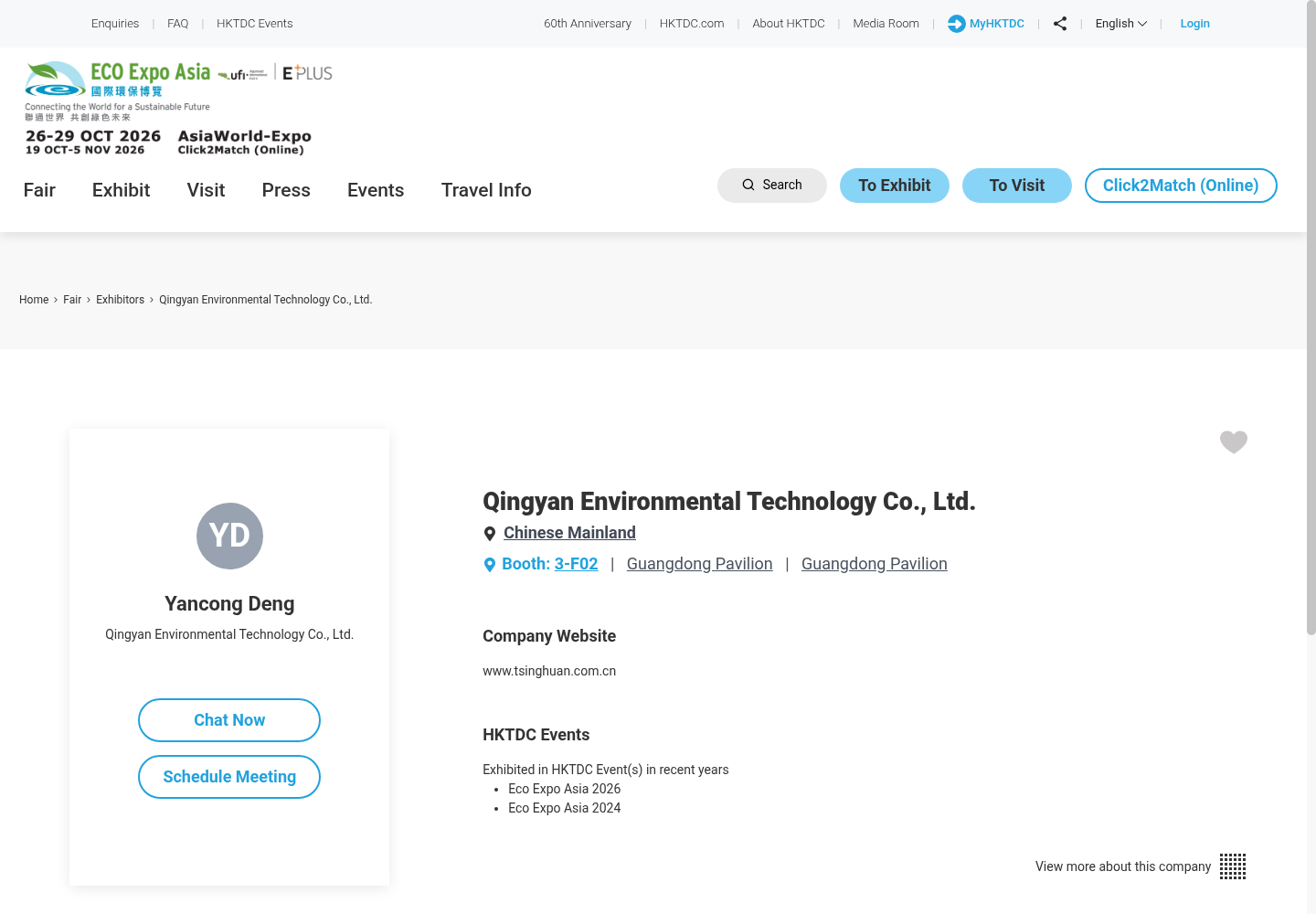Click the Schedule Meeting button
The width and height of the screenshot is (1316, 914).
229,777
